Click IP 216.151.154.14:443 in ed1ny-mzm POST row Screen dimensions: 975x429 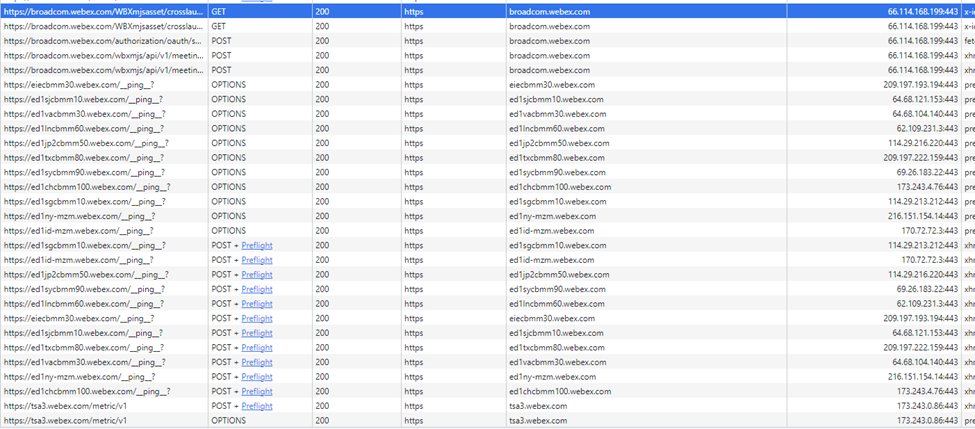(x=923, y=377)
